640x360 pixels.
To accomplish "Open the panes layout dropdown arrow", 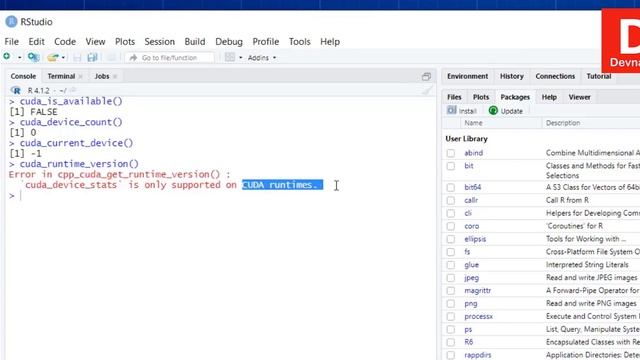I will tap(240, 58).
